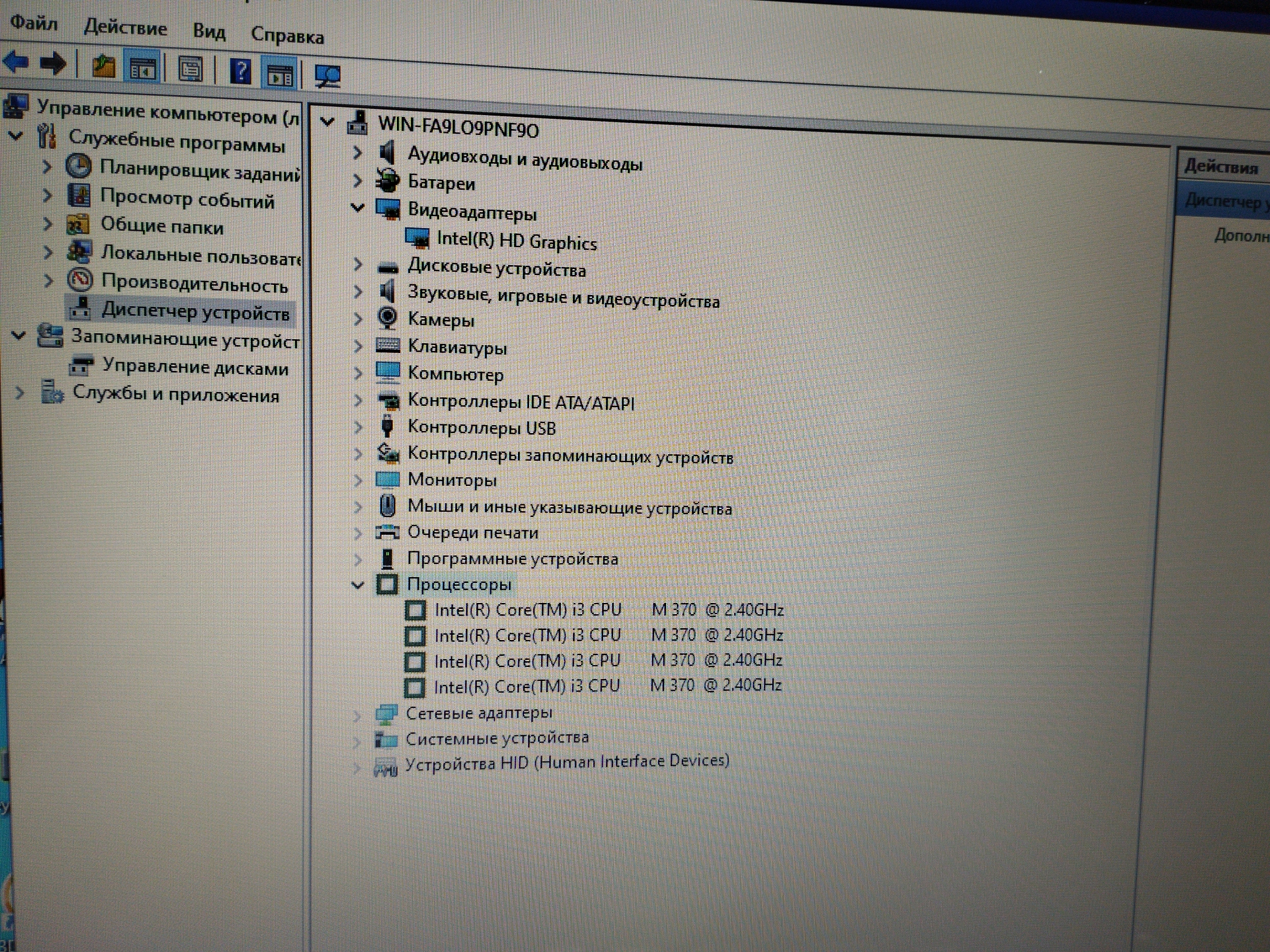The height and width of the screenshot is (952, 1270).
Task: Open the Вид menu
Action: (209, 31)
